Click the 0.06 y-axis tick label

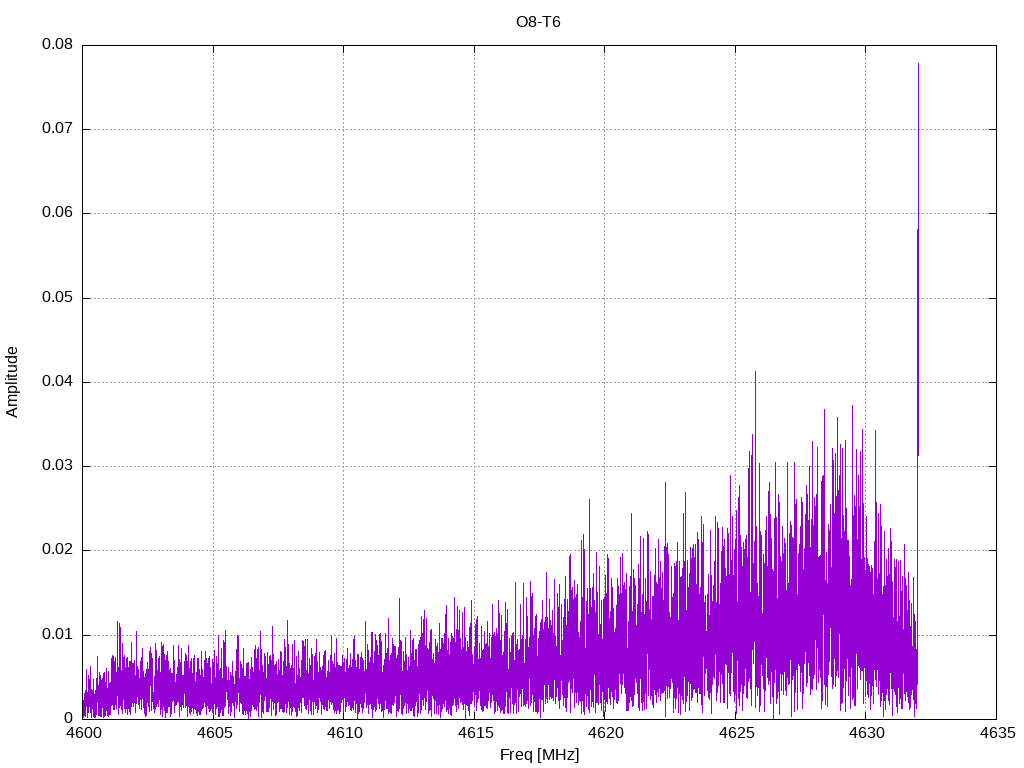click(56, 213)
